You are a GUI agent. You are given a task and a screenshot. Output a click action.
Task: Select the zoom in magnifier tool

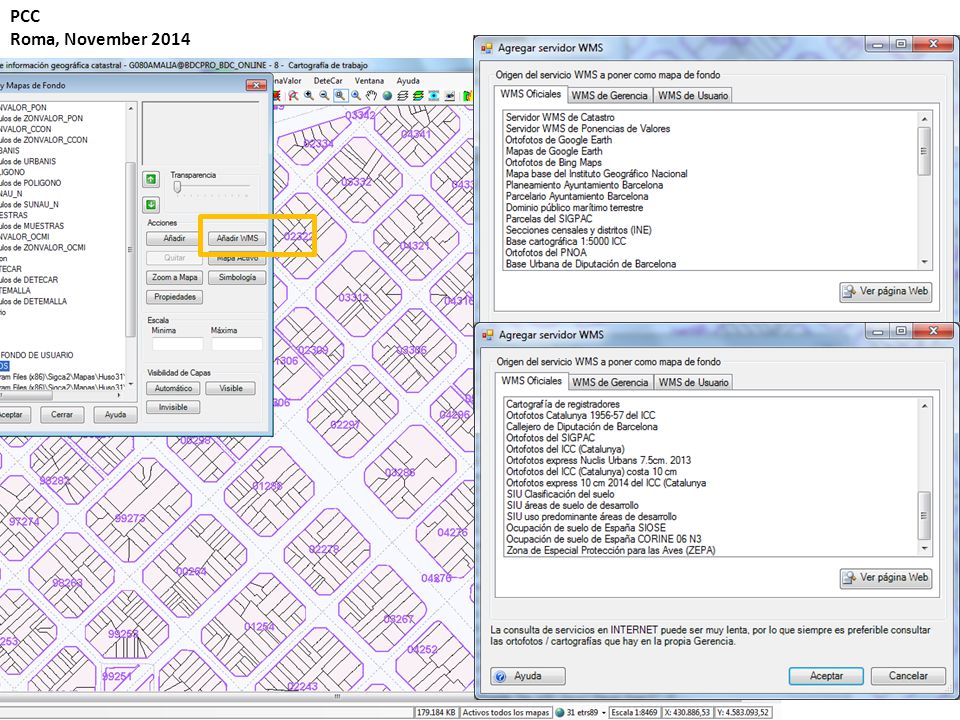click(x=309, y=96)
